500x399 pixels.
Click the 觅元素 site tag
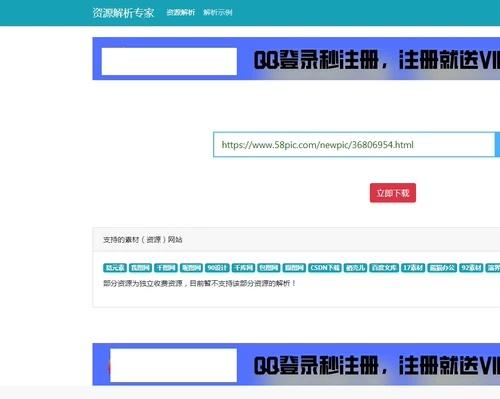pyautogui.click(x=115, y=268)
